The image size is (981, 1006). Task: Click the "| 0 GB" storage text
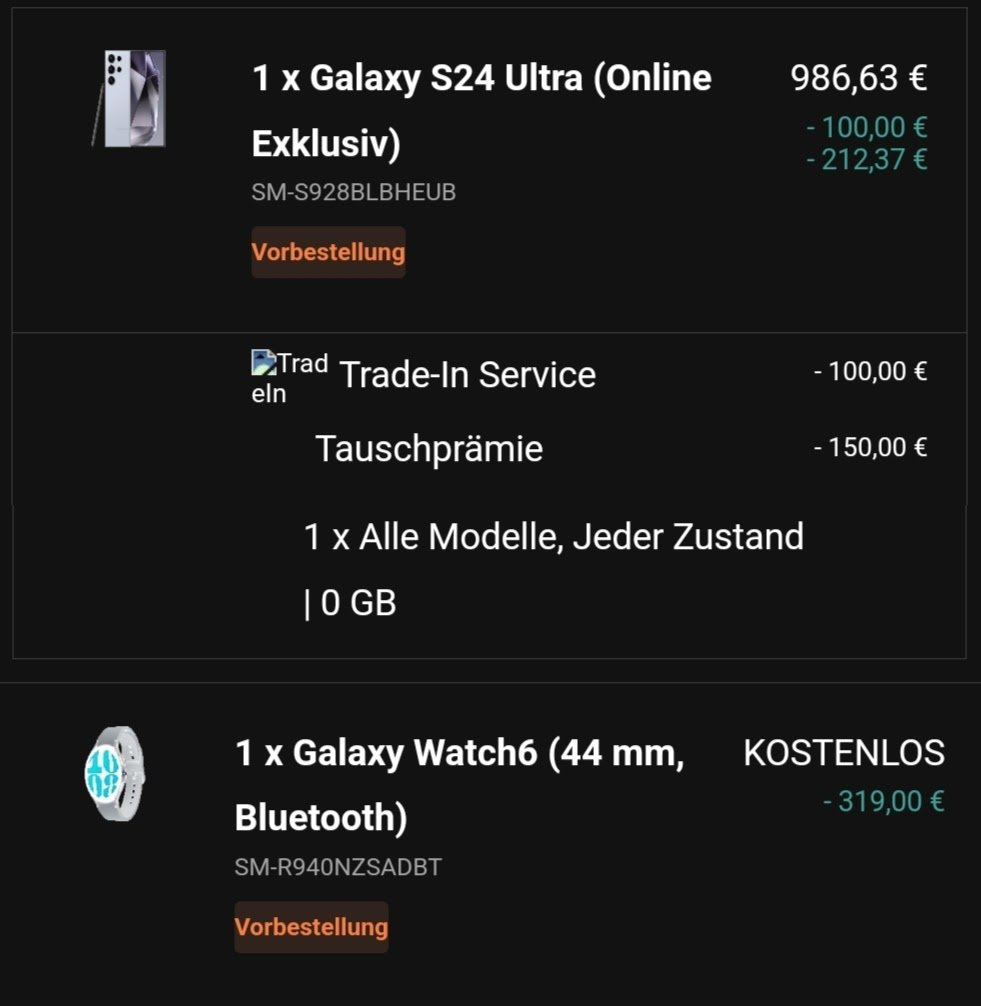click(x=350, y=603)
